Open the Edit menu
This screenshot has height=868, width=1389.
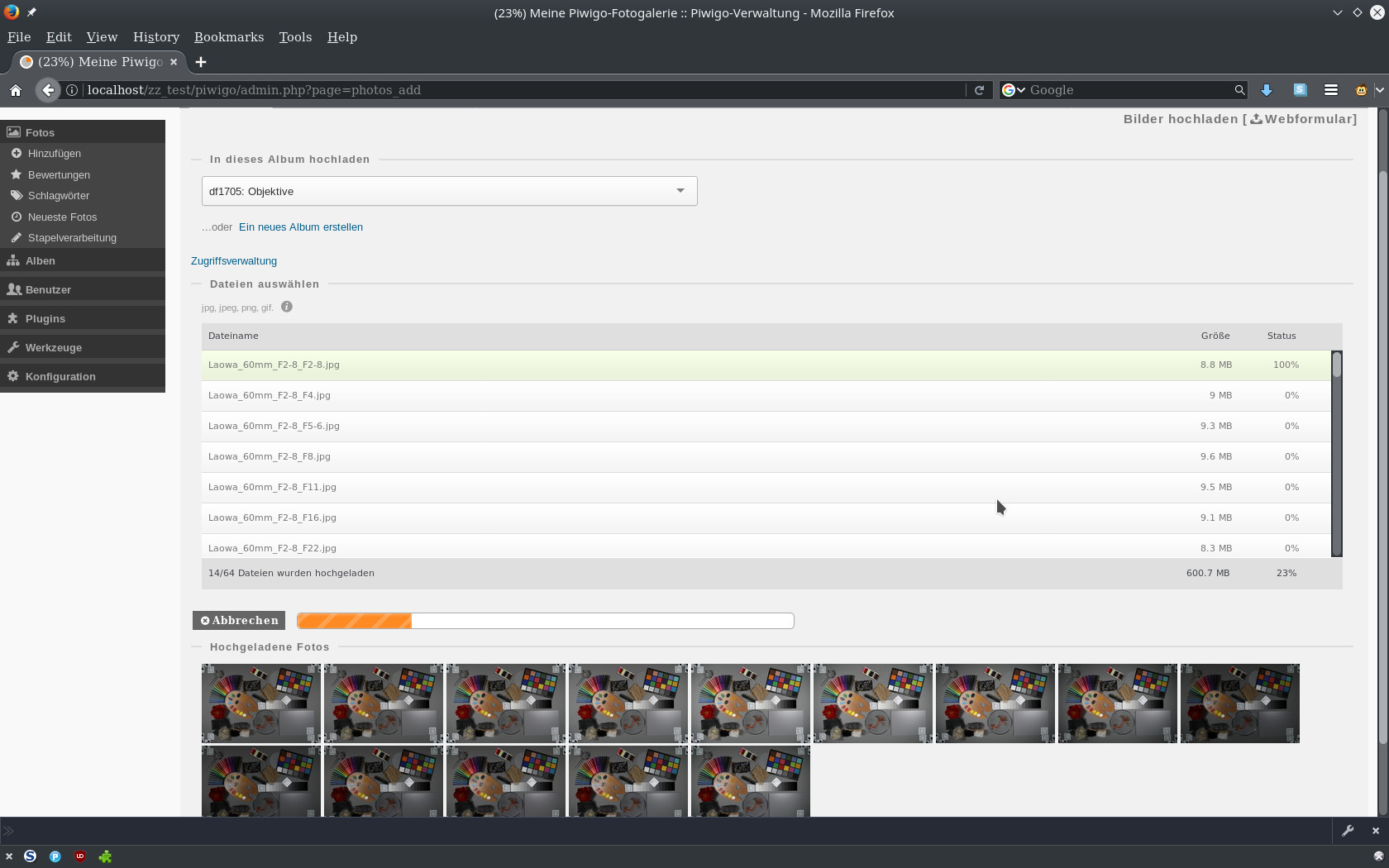[59, 37]
